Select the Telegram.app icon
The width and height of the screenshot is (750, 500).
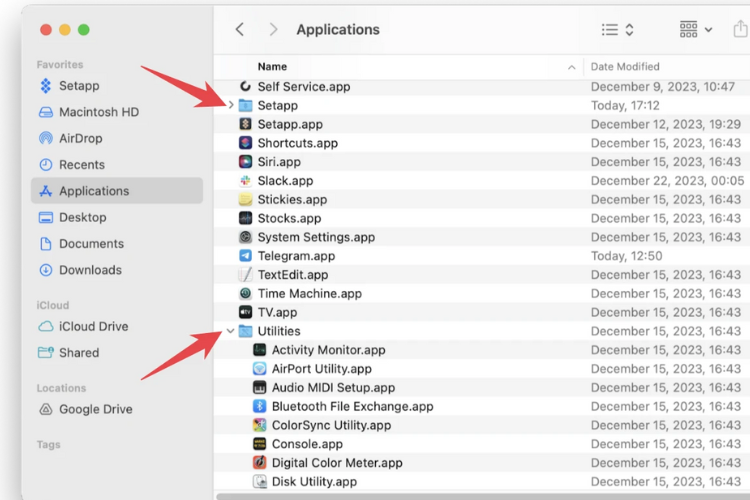245,256
